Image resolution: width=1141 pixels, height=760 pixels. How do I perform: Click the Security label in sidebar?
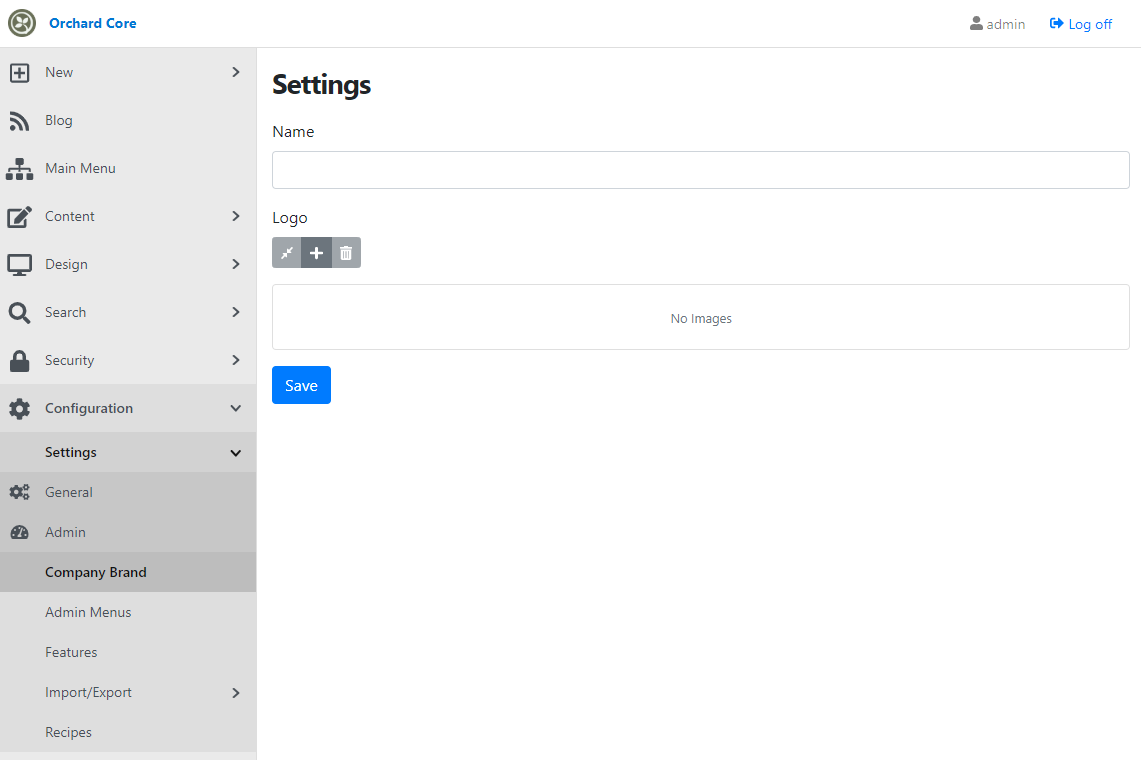pos(70,360)
